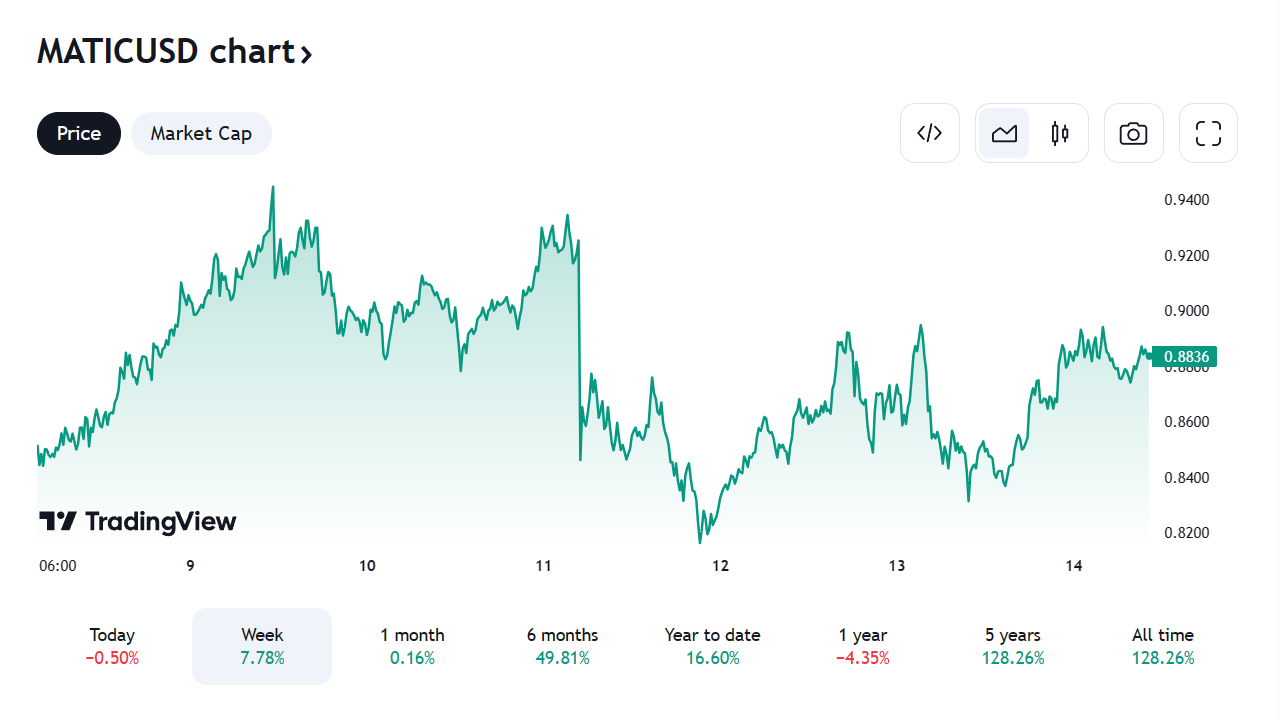
Task: Show the 1 year performance range
Action: coord(862,646)
